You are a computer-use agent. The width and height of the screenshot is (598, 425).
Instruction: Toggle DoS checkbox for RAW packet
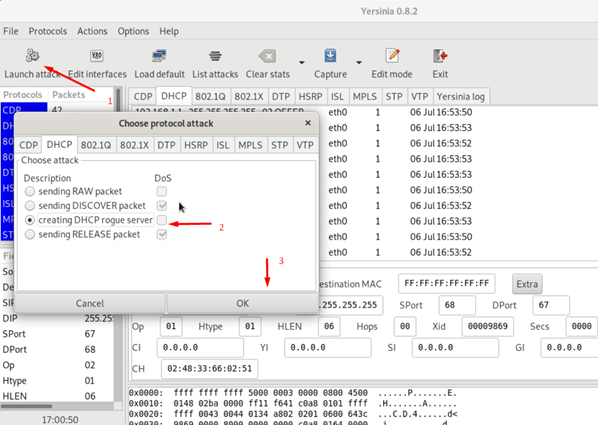162,191
